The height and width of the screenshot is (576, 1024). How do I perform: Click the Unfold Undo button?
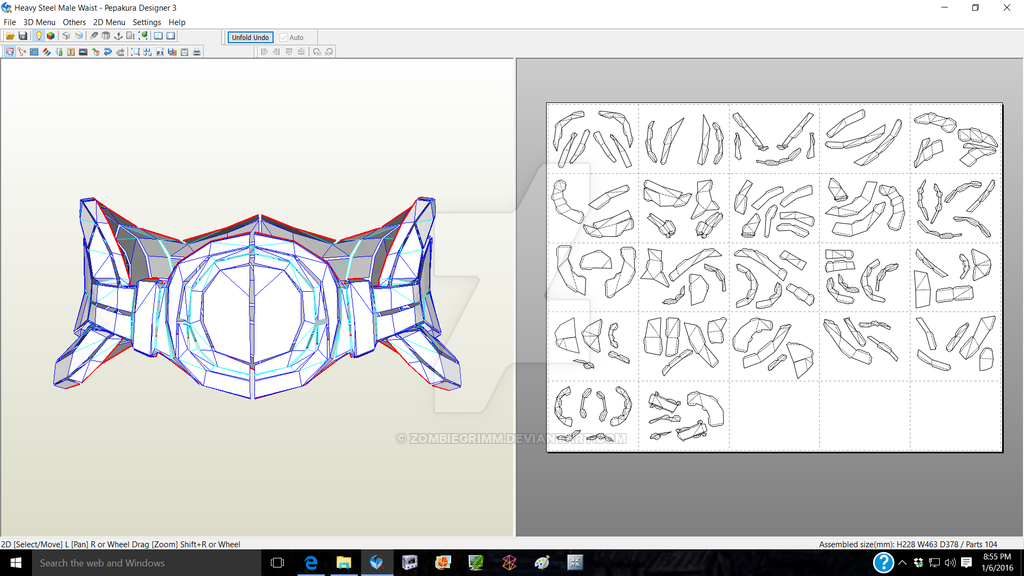[x=251, y=37]
